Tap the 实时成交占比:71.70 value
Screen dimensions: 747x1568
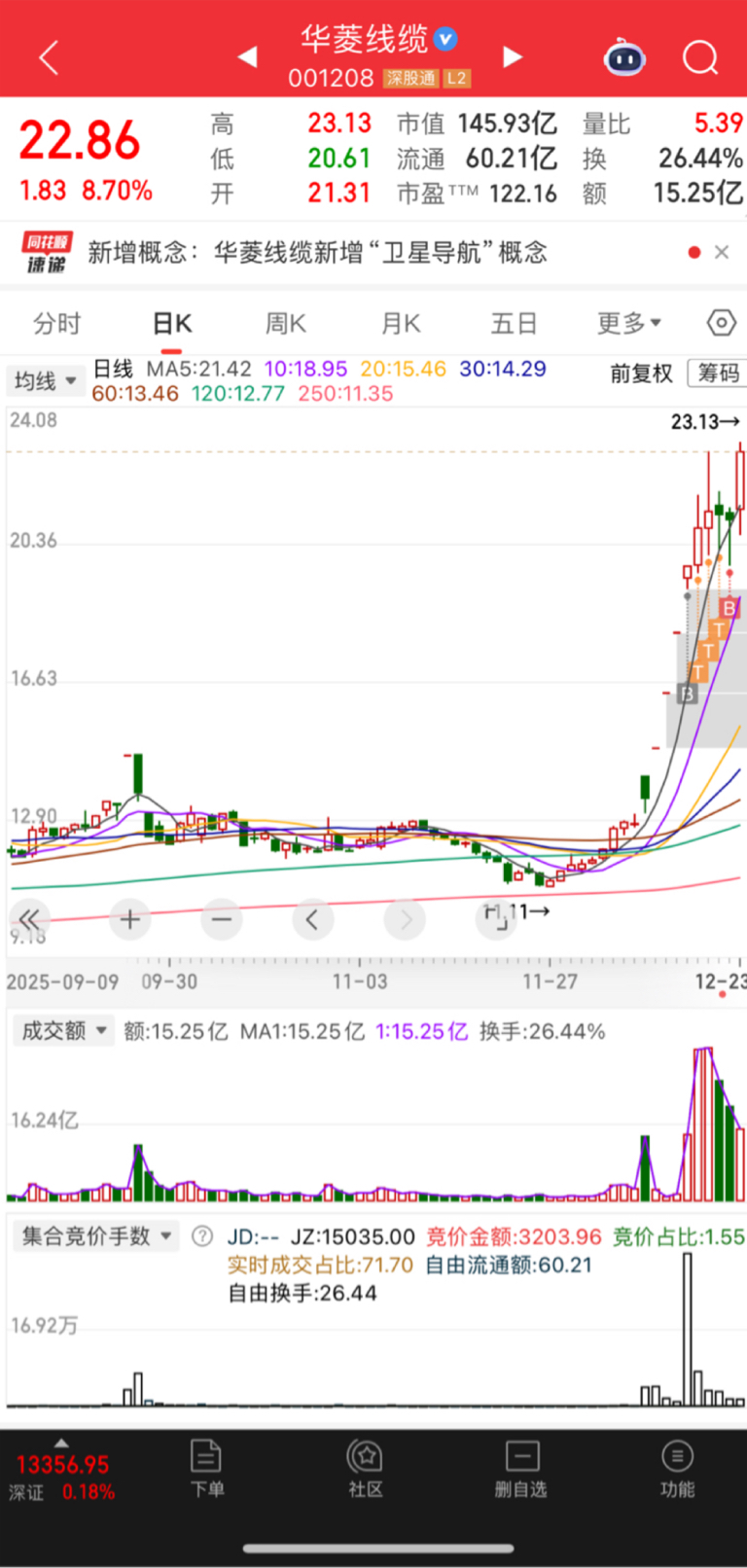(x=320, y=1265)
